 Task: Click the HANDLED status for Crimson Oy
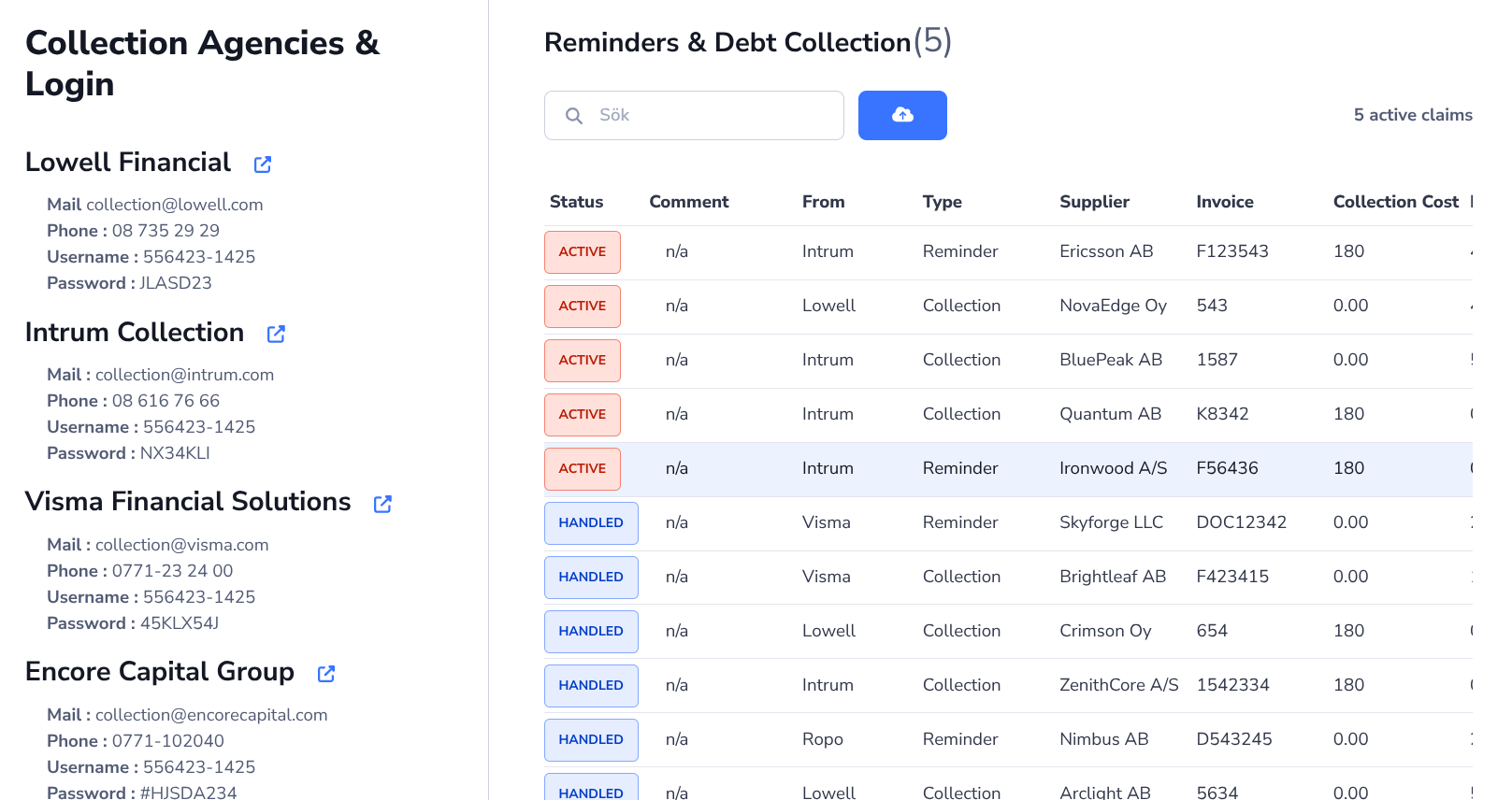pos(591,631)
